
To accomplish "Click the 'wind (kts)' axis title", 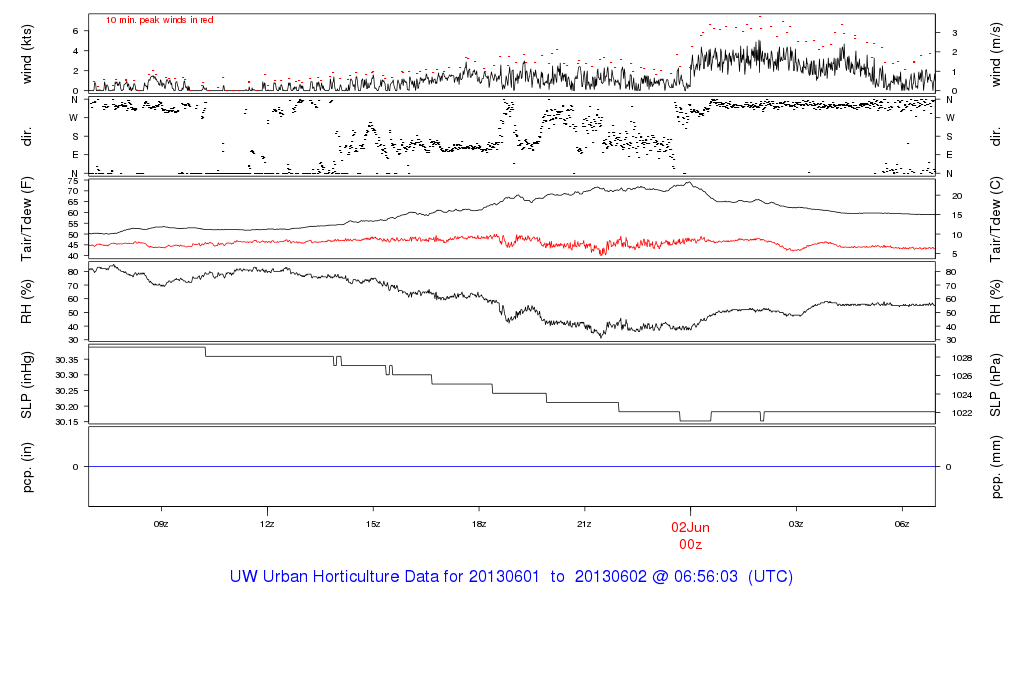I will tap(27, 54).
